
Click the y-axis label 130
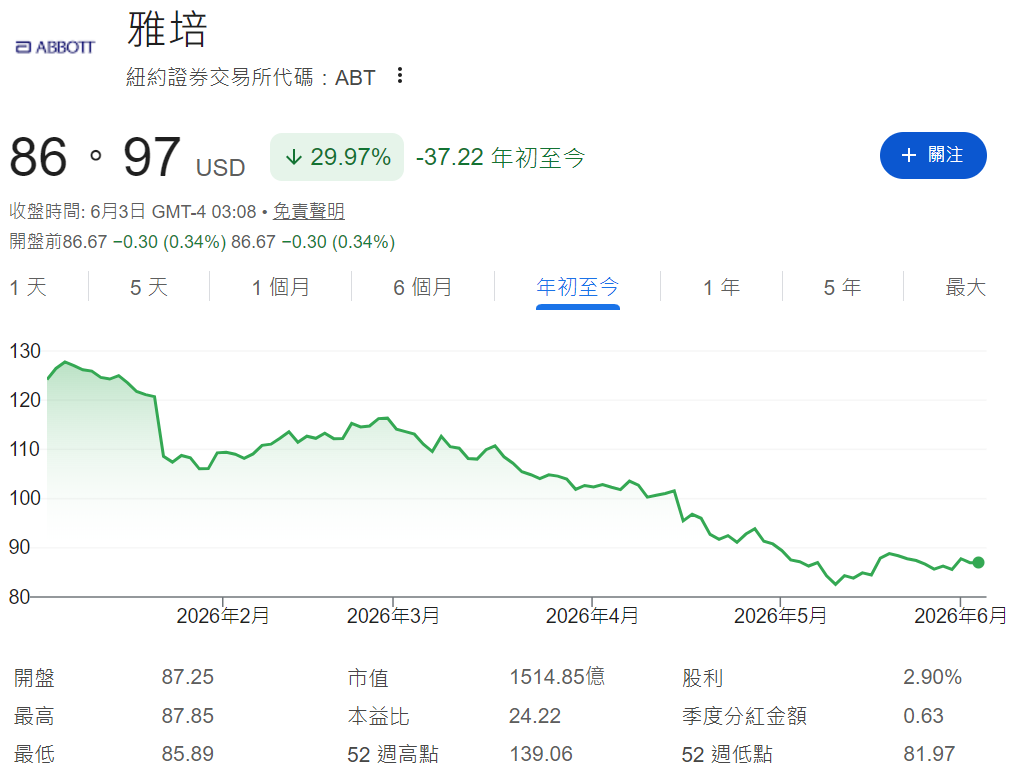coord(25,351)
